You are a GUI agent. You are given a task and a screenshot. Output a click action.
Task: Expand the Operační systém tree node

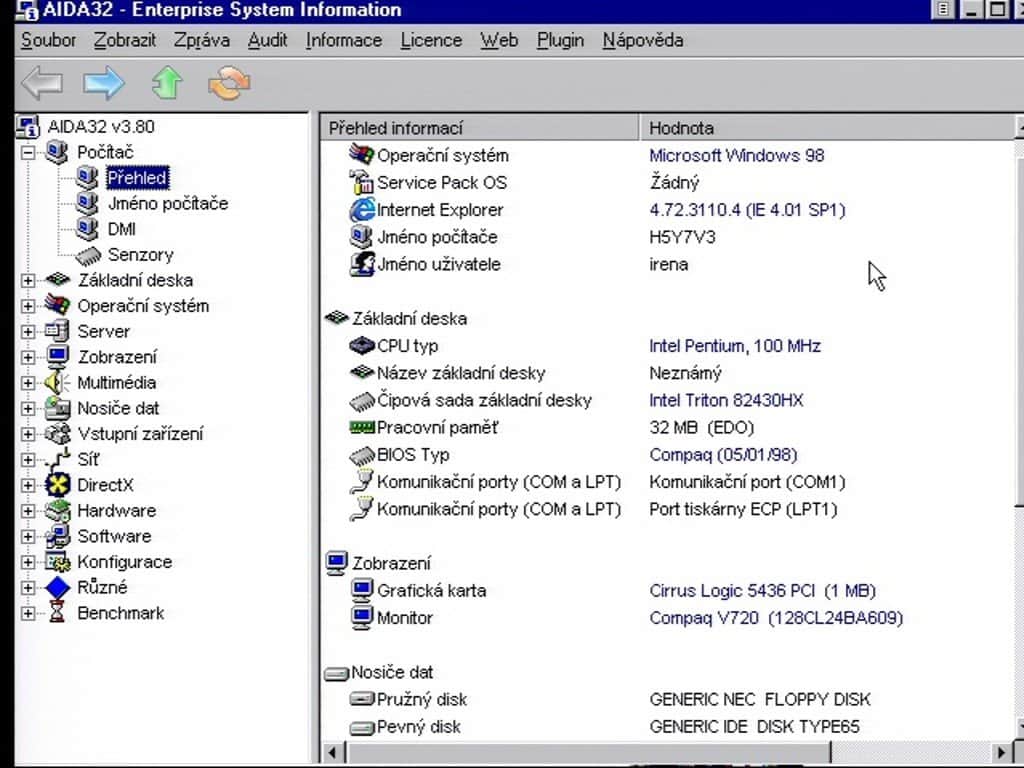(x=28, y=306)
